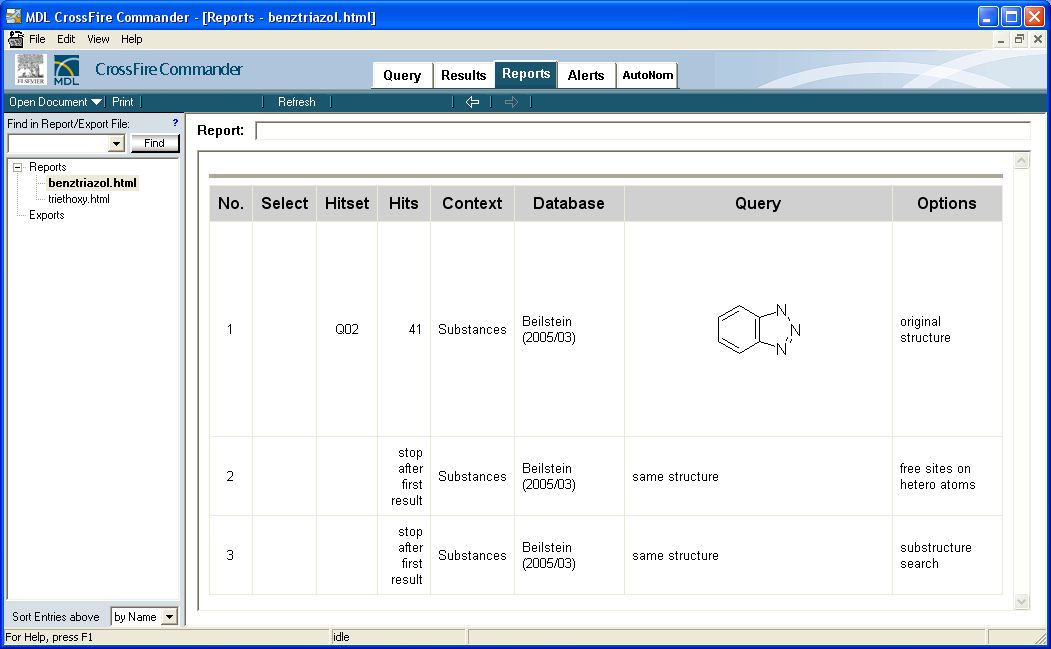Click the No. column header
Image resolution: width=1051 pixels, height=649 pixels.
point(231,203)
